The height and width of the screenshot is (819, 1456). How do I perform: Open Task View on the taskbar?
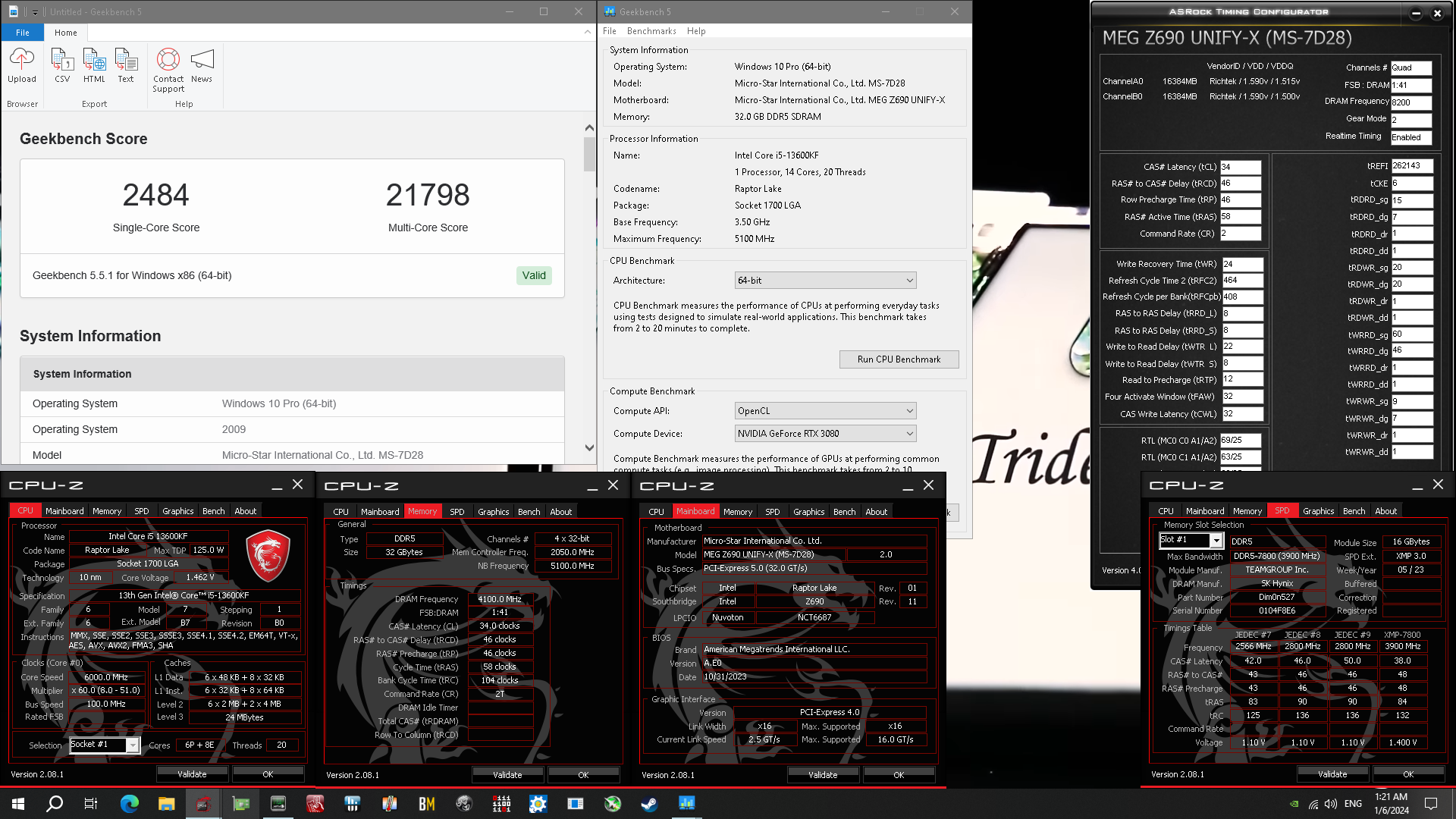tap(91, 804)
